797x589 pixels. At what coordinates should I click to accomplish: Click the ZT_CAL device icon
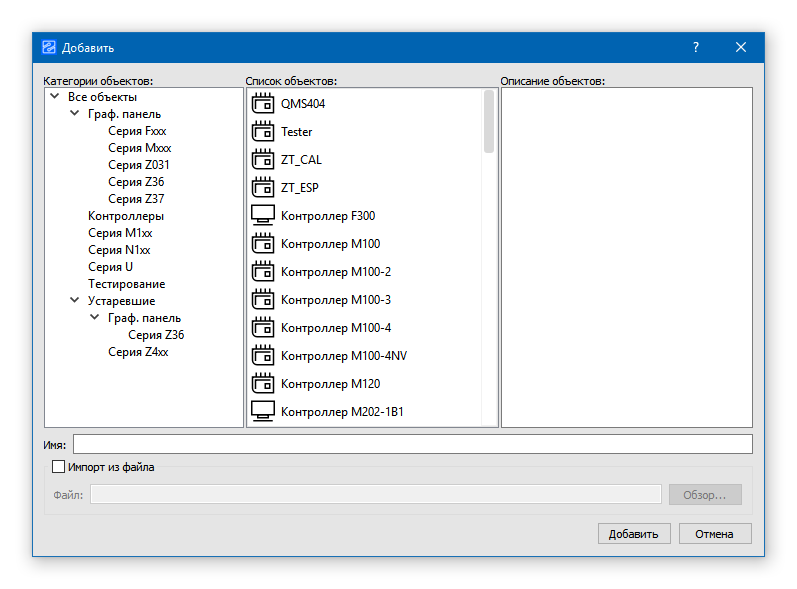[x=262, y=159]
